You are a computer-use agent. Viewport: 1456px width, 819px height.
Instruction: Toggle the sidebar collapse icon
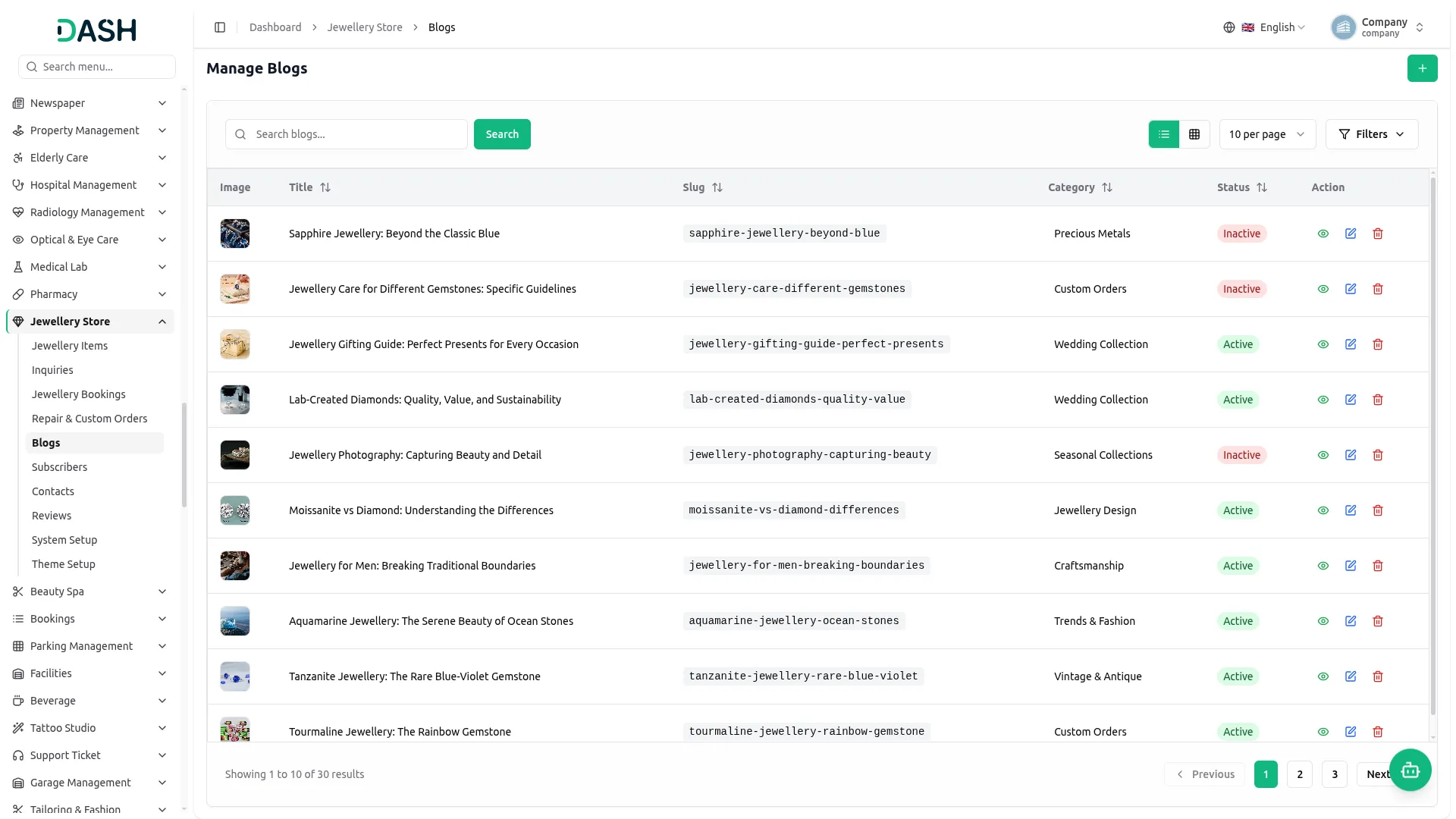click(220, 27)
